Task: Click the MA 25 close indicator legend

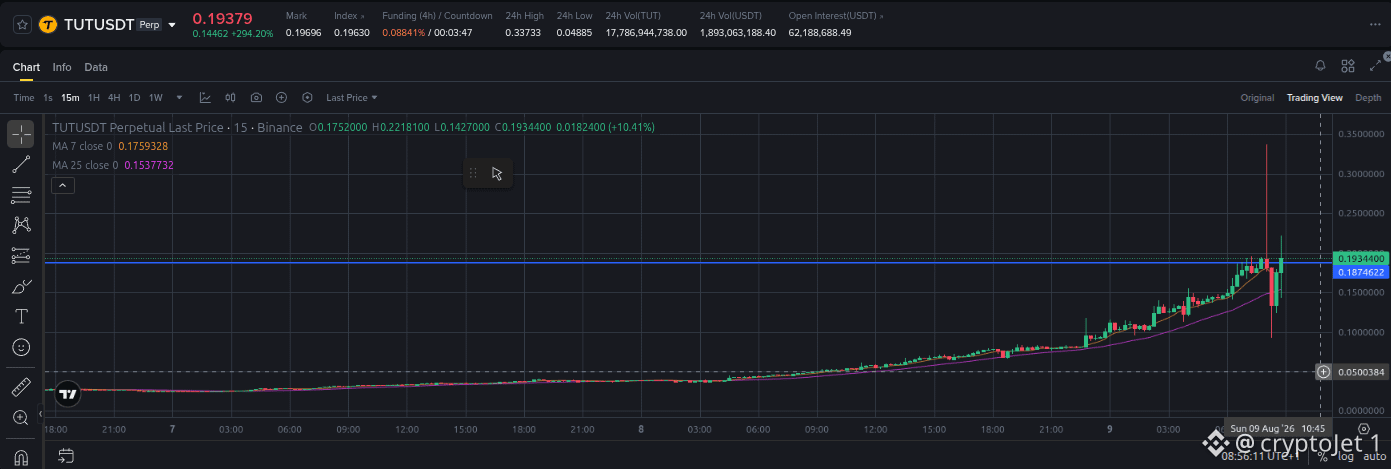Action: pyautogui.click(x=113, y=165)
